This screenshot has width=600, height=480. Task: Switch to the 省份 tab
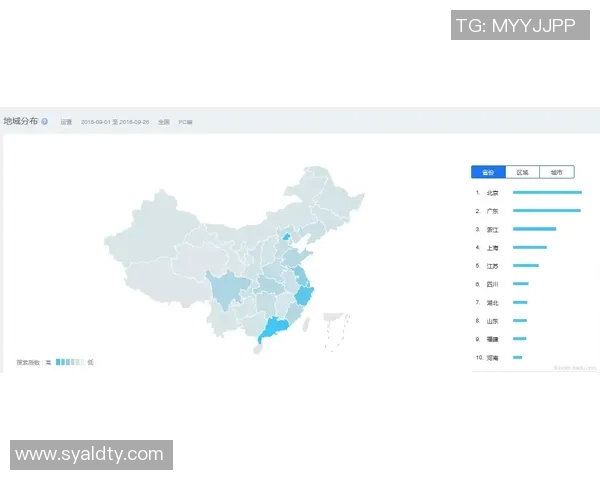pyautogui.click(x=488, y=172)
